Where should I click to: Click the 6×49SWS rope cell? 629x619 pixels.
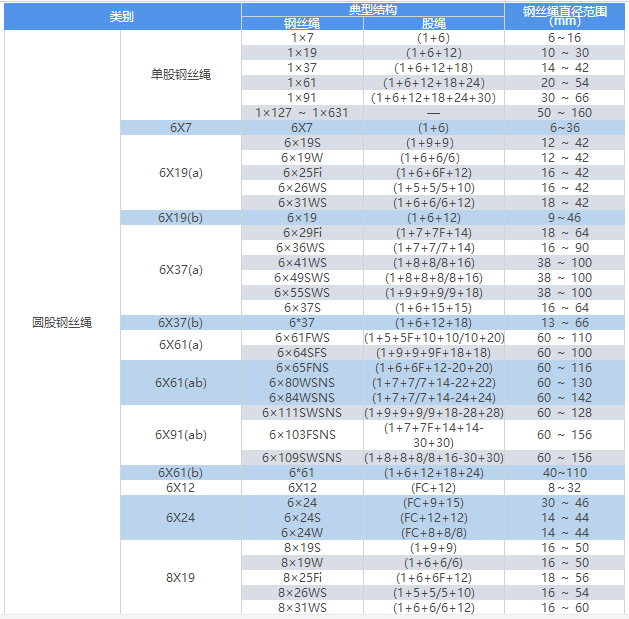coord(302,277)
